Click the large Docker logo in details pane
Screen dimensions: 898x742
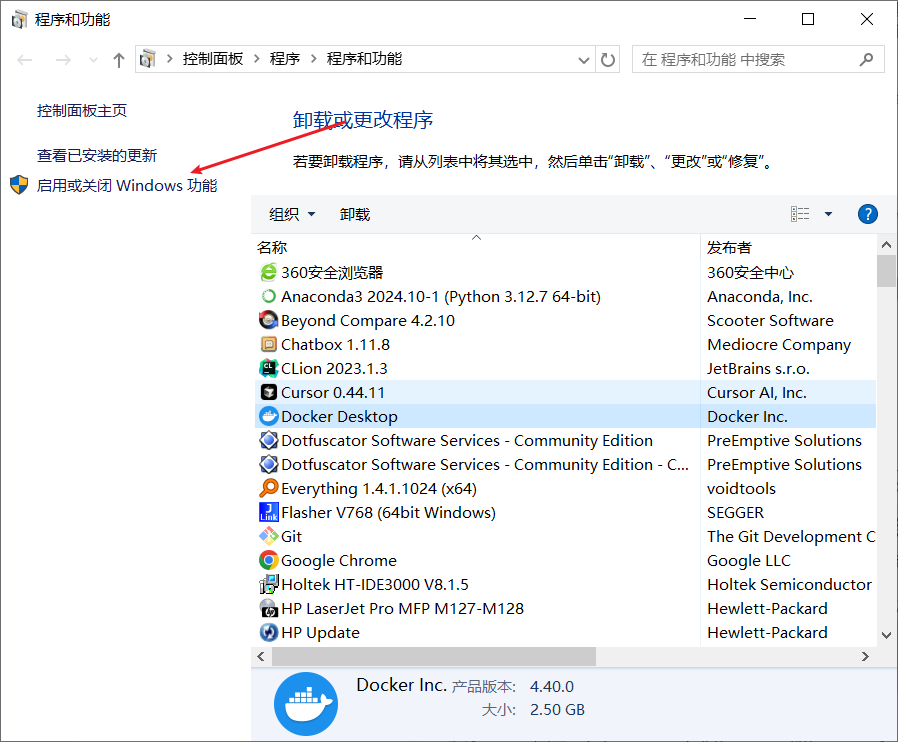(306, 704)
